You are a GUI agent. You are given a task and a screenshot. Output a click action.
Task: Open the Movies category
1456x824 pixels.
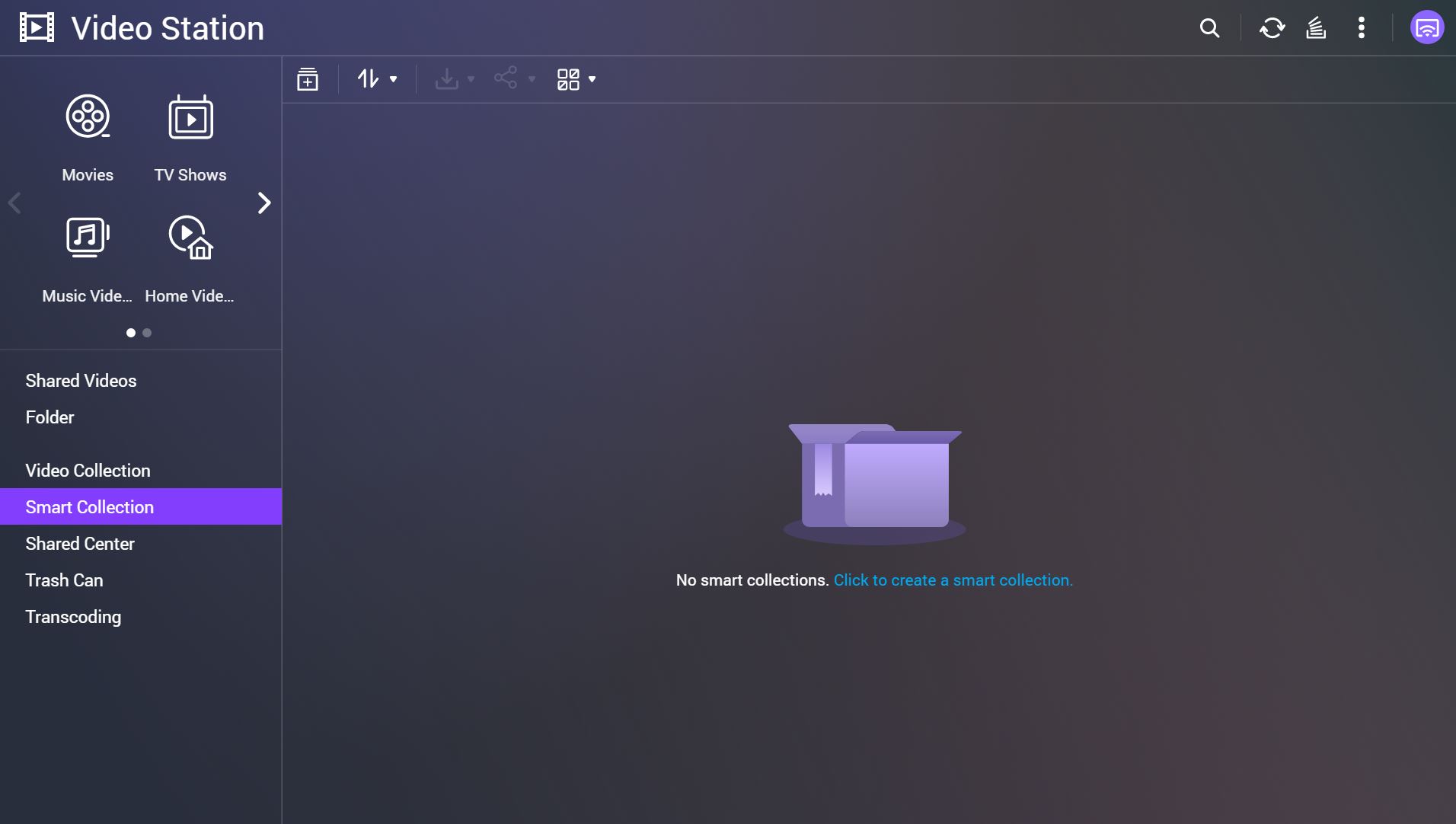point(88,139)
